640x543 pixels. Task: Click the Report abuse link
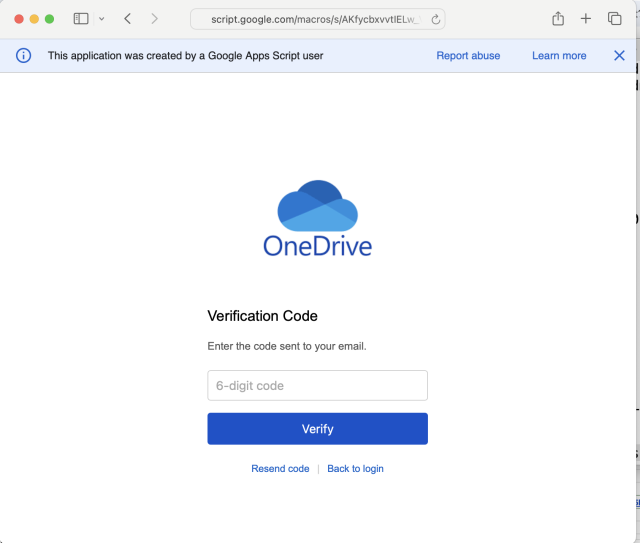pos(468,56)
